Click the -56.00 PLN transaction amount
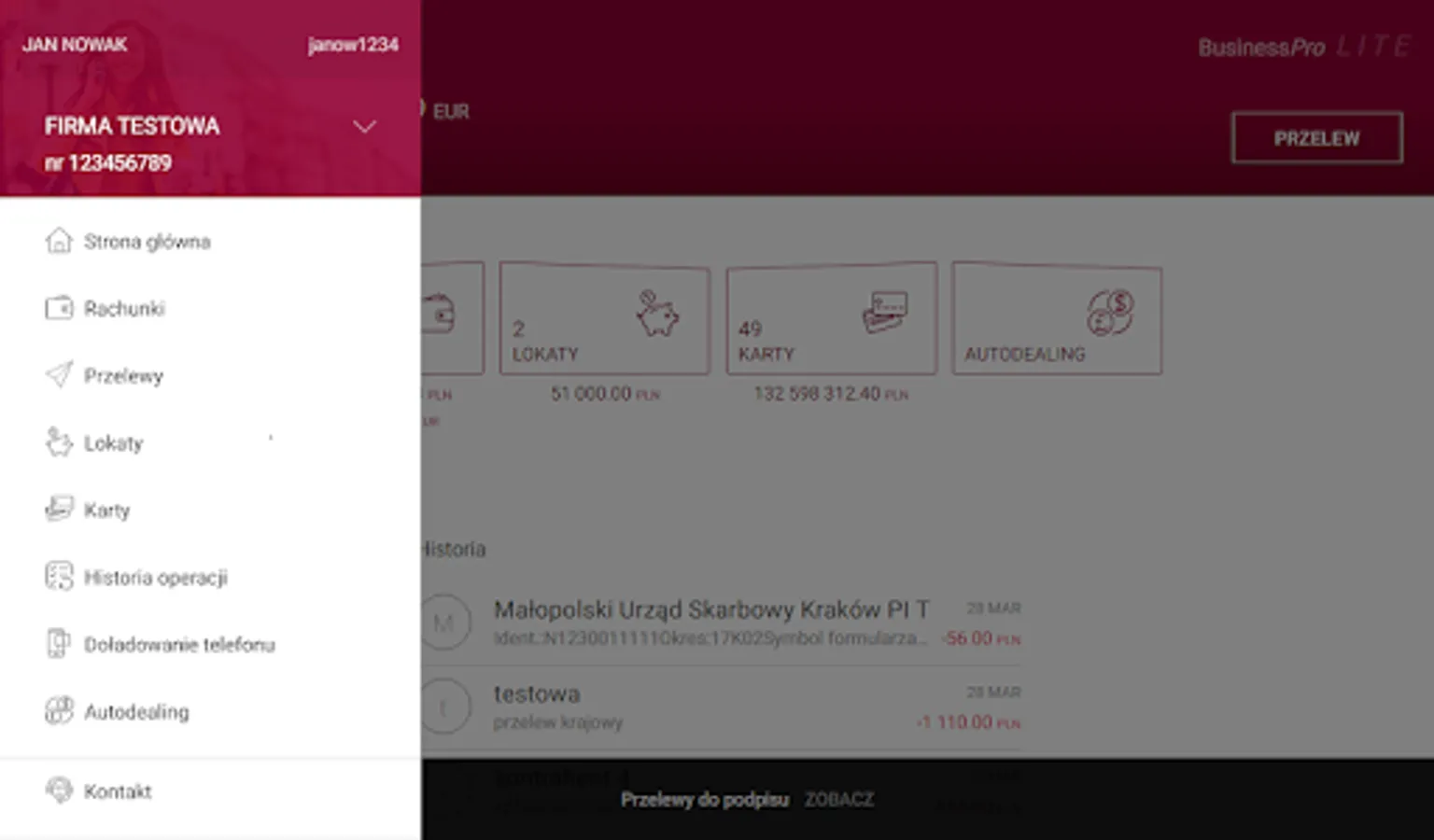This screenshot has height=840, width=1434. click(x=980, y=638)
